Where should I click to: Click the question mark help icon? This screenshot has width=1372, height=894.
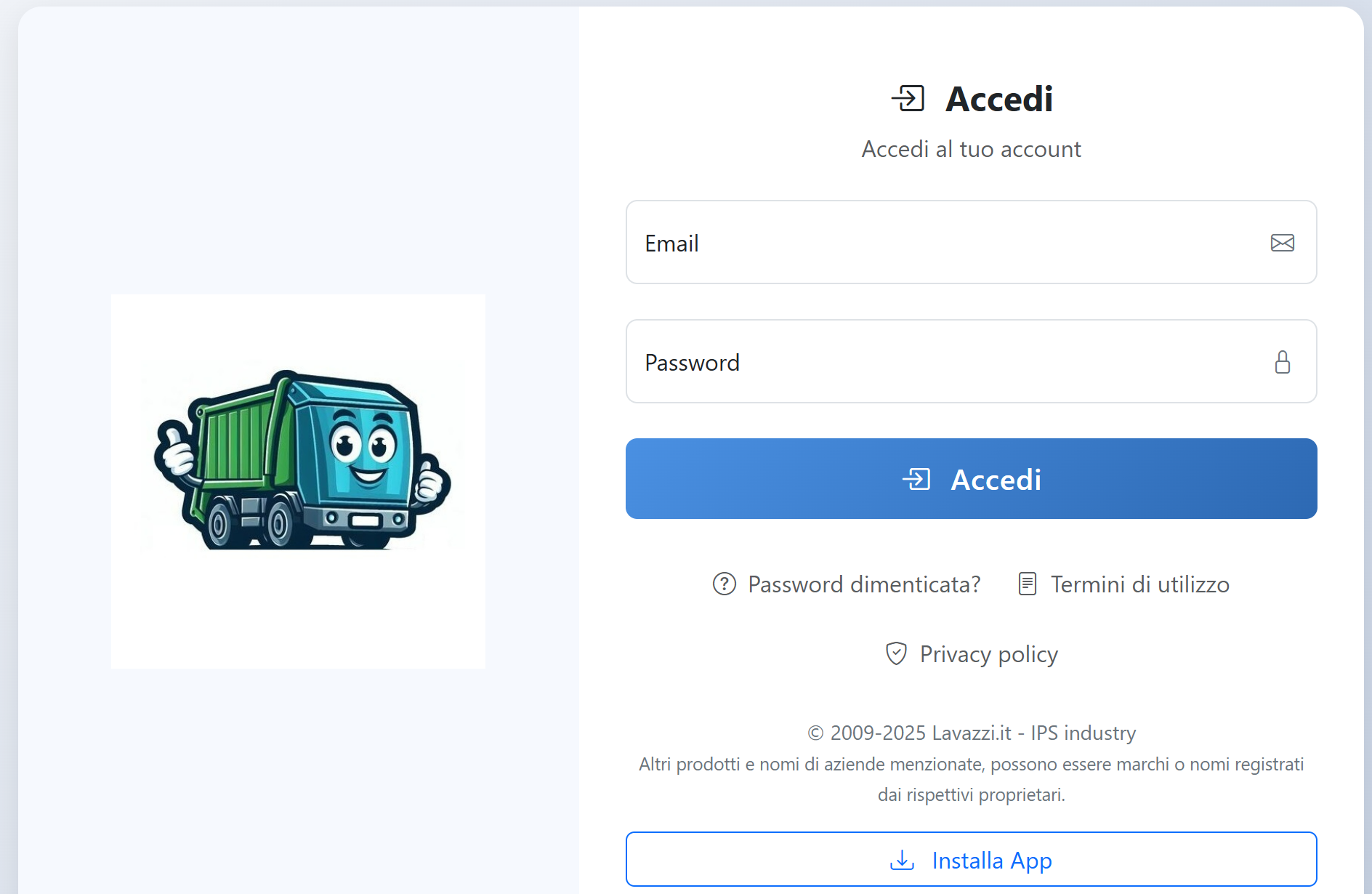tap(725, 584)
